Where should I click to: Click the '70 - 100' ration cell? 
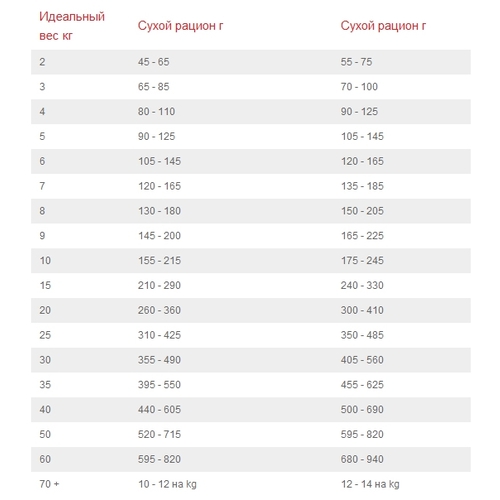click(359, 87)
